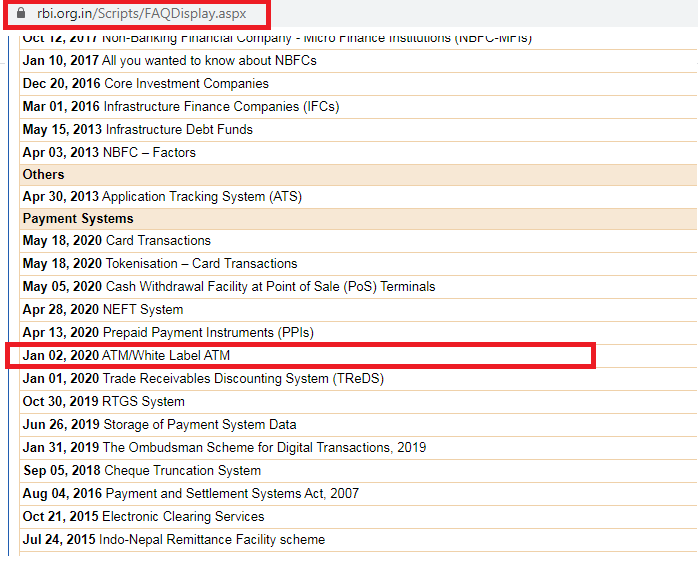
Task: Open NBFC-MFIs FAQ dated Oct 12, 2017
Action: click(x=317, y=38)
